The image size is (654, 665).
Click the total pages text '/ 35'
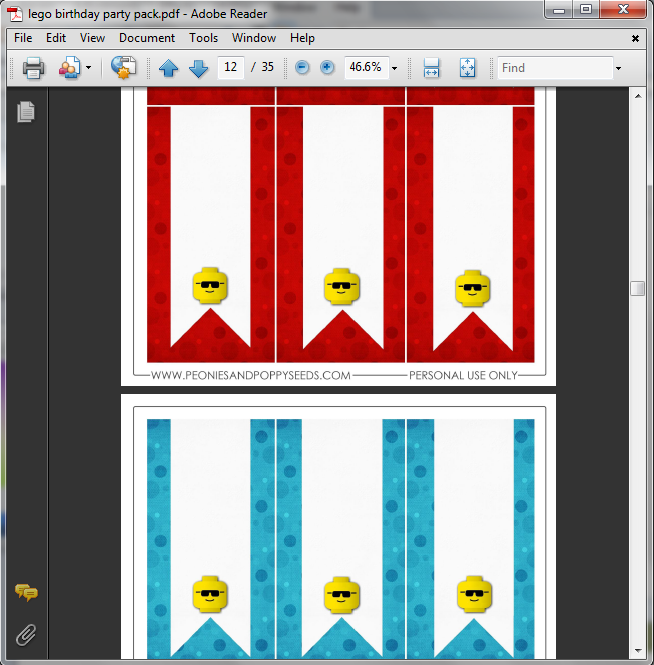[263, 67]
